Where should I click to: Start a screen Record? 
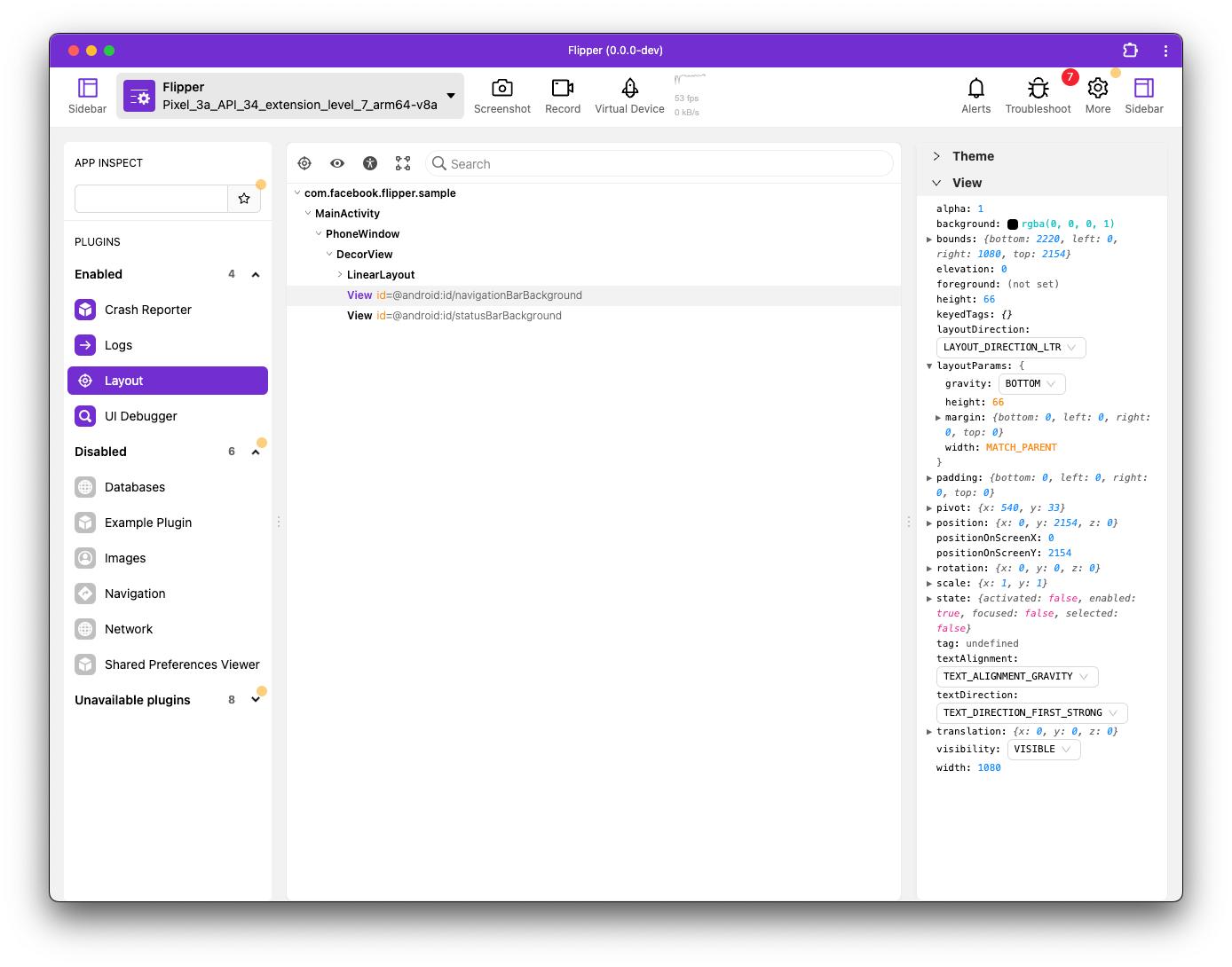click(563, 96)
